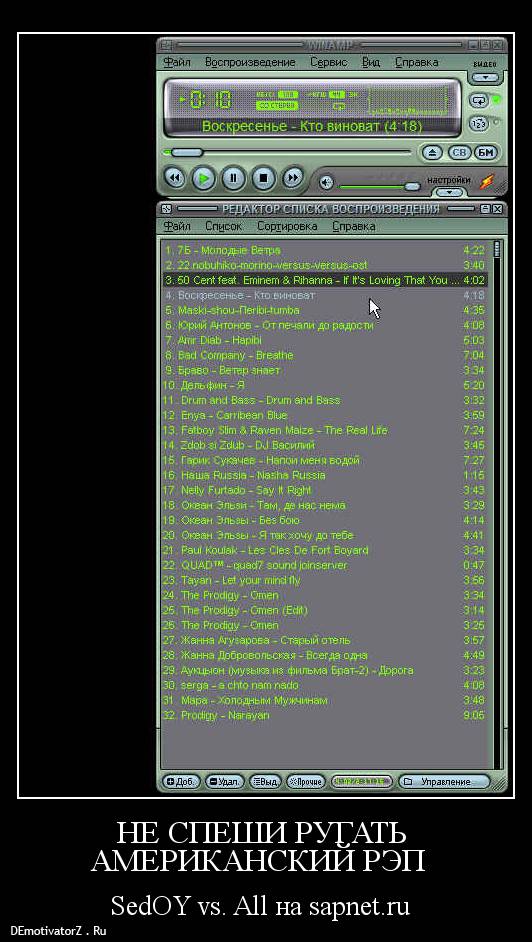This screenshot has width=532, height=942.
Task: Click the Winamp main window menu icon
Action: [x=167, y=45]
